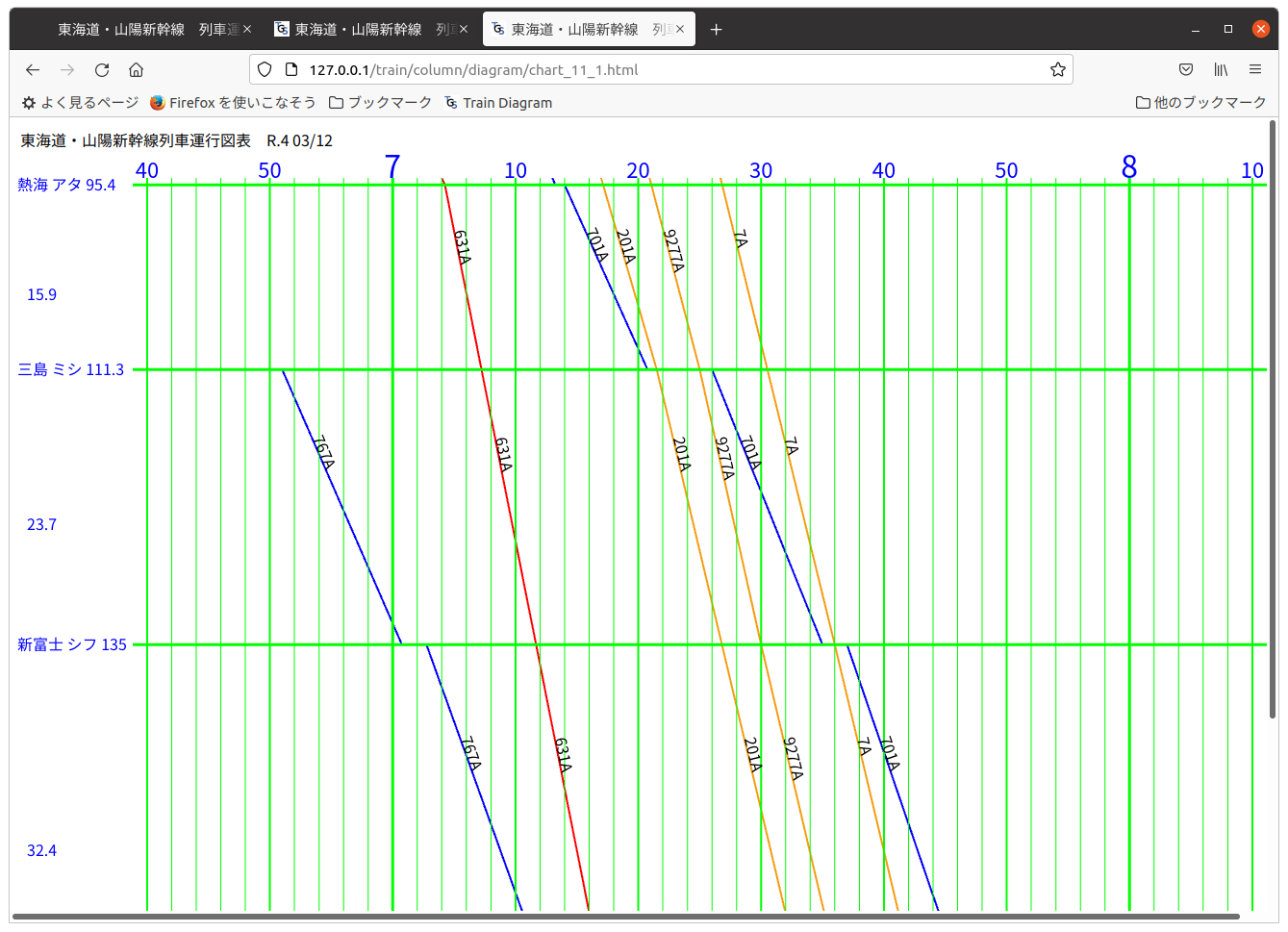Open the Train Diagram bookmark

click(x=498, y=102)
